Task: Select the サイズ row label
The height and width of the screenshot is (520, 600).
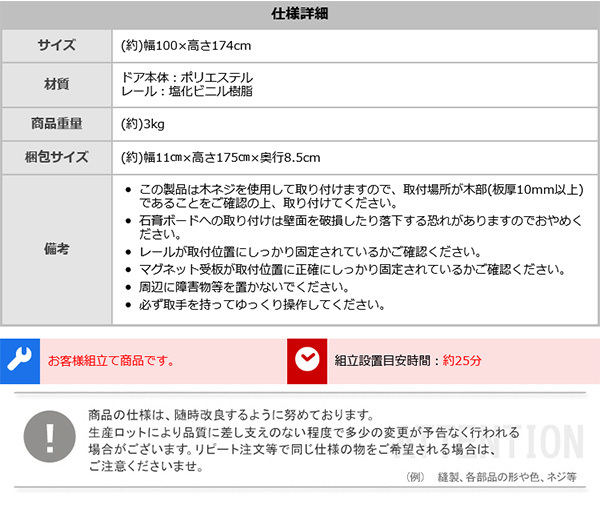Action: (57, 45)
